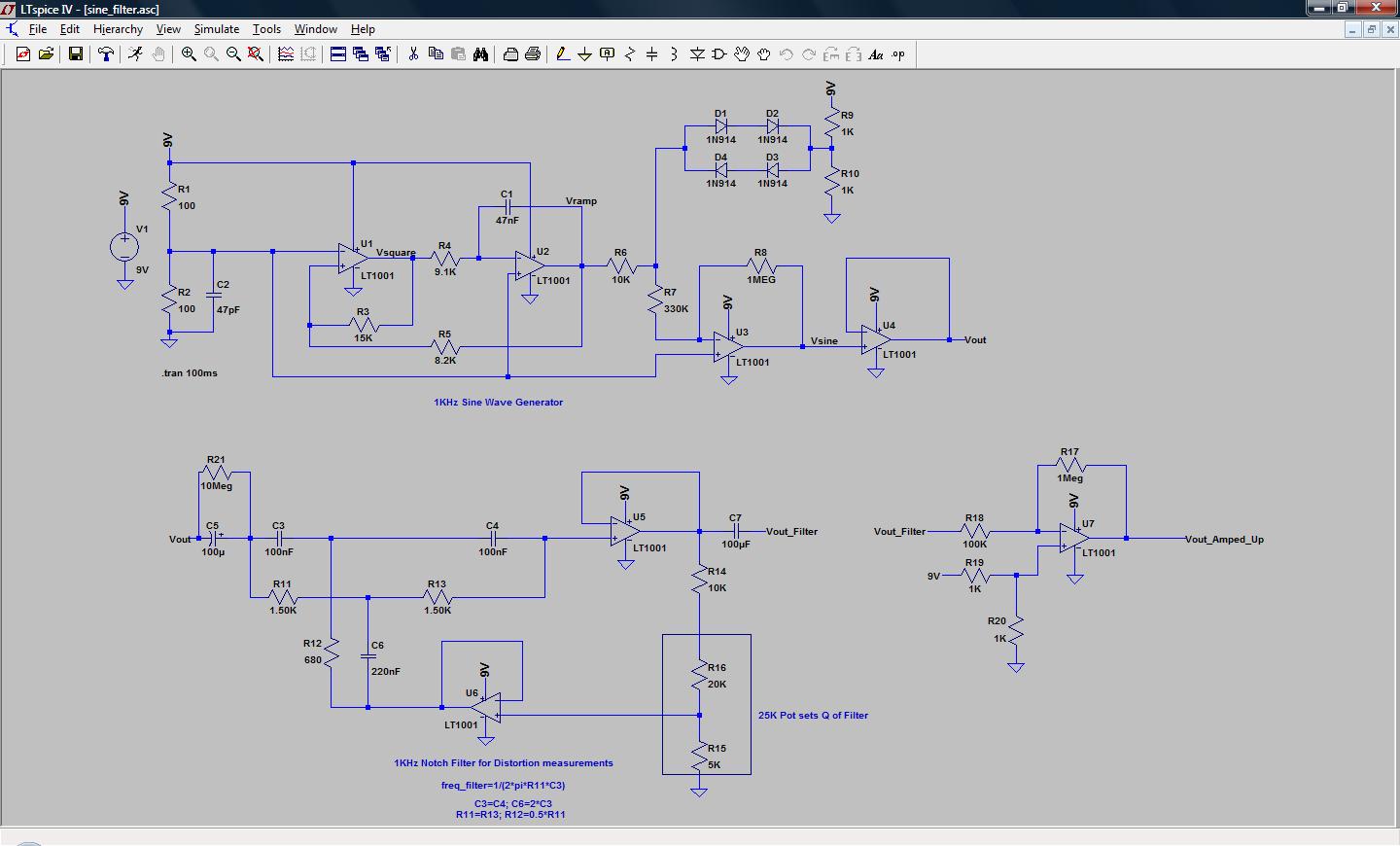Screen dimensions: 1400x846
Task: Create a new schematic
Action: [x=23, y=54]
